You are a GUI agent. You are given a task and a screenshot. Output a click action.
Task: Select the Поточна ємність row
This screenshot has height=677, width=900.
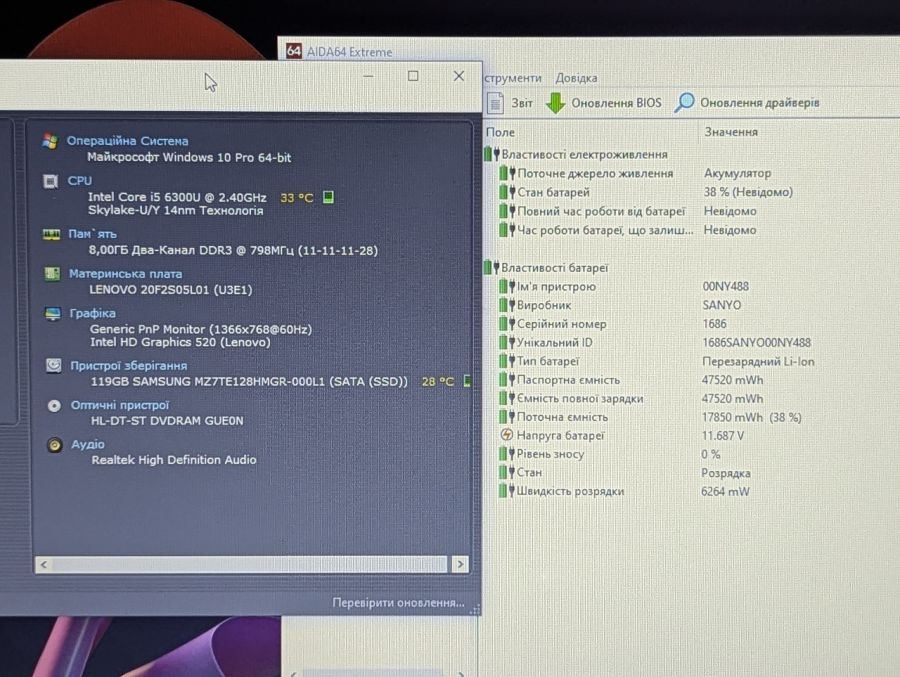pyautogui.click(x=650, y=417)
